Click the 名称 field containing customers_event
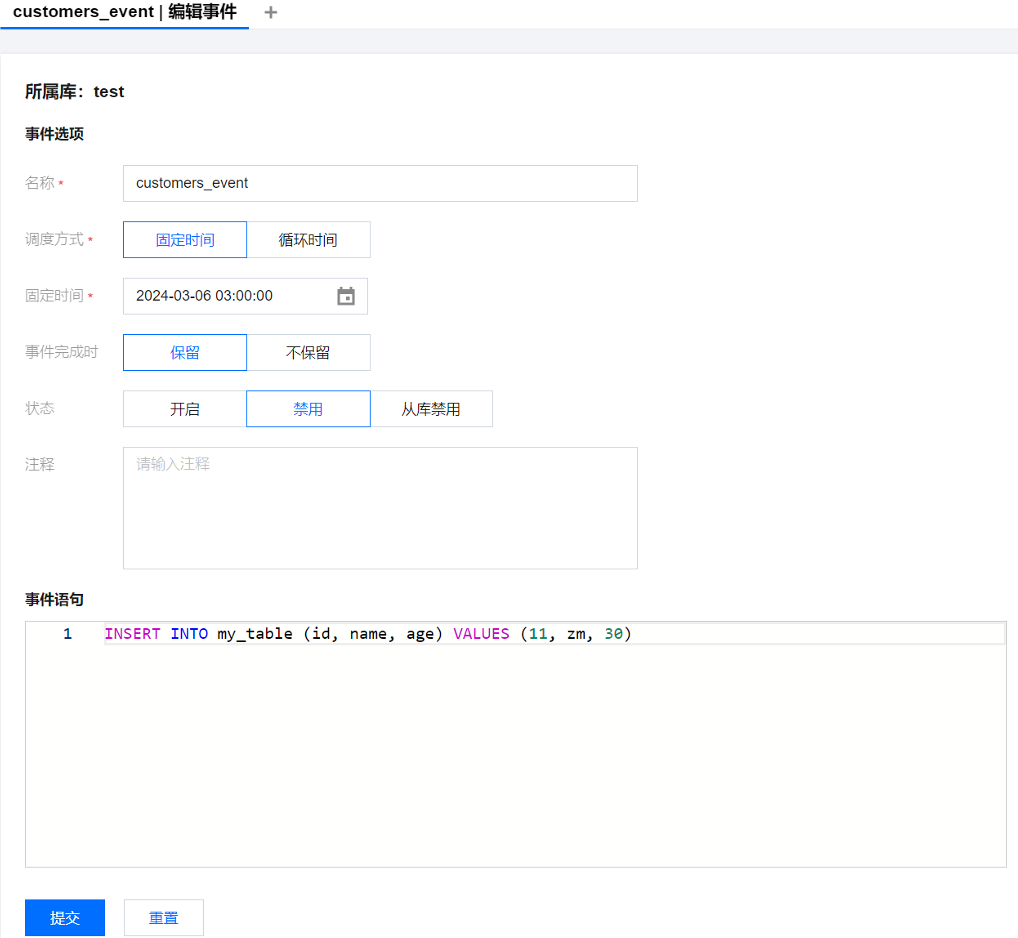The image size is (1018, 938). (380, 184)
